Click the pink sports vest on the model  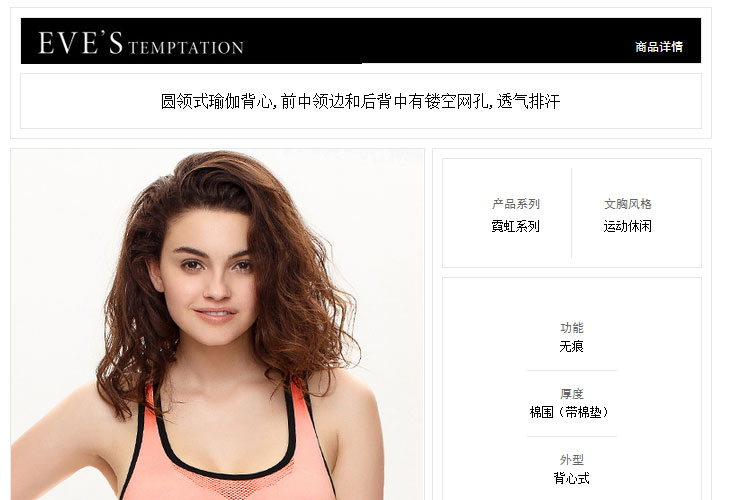pyautogui.click(x=230, y=450)
